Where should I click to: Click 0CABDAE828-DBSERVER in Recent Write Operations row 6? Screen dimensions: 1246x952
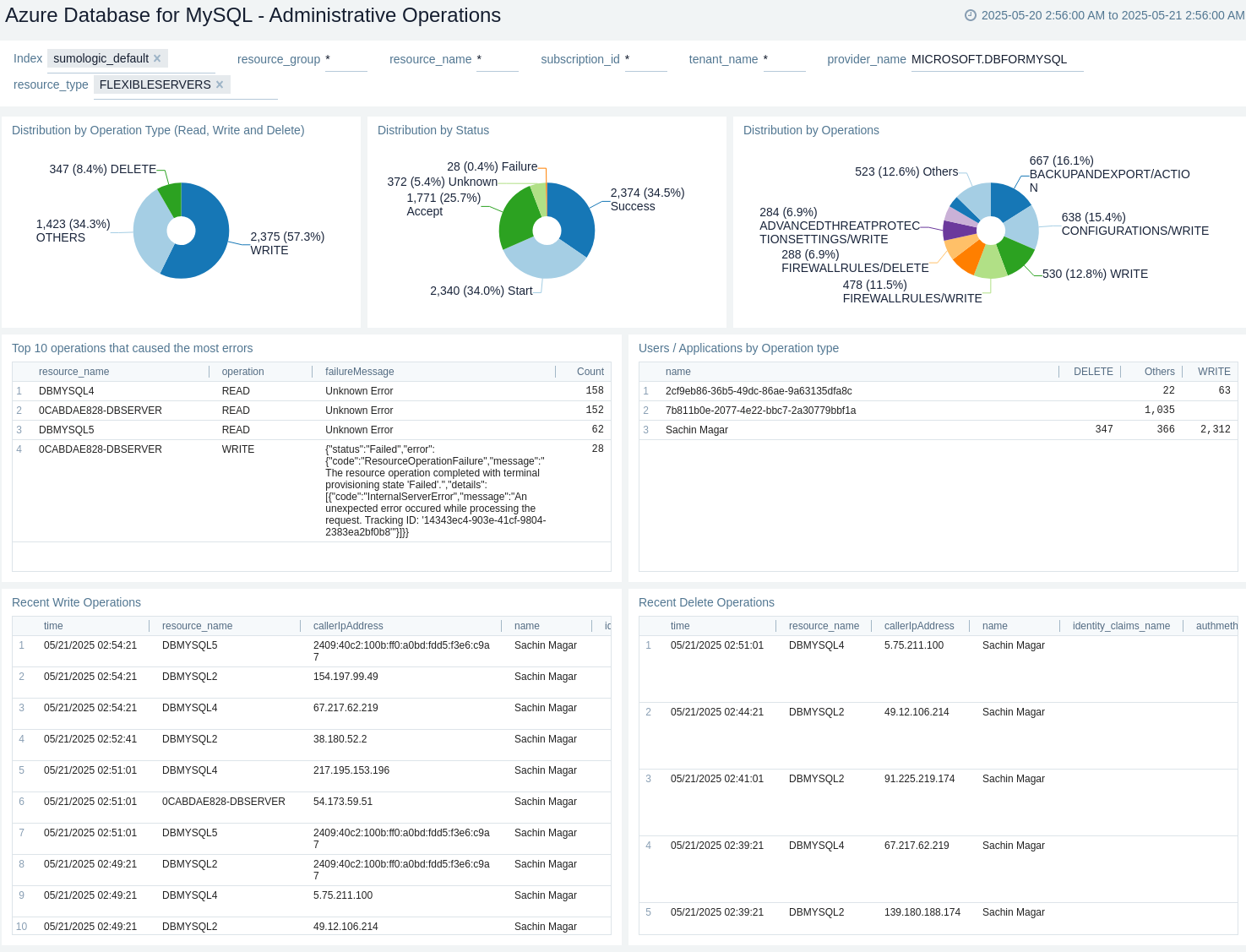click(x=224, y=802)
